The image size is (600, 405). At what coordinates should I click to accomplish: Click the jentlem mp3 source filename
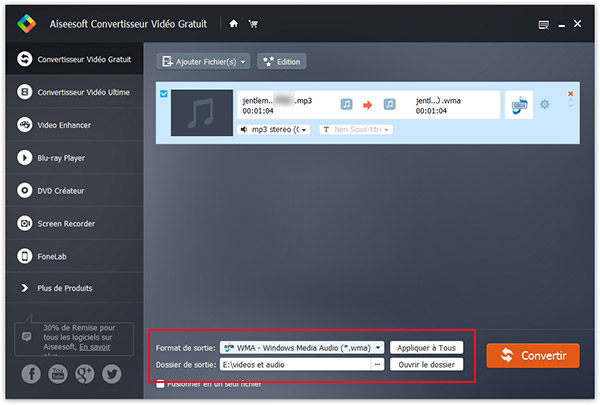click(277, 101)
